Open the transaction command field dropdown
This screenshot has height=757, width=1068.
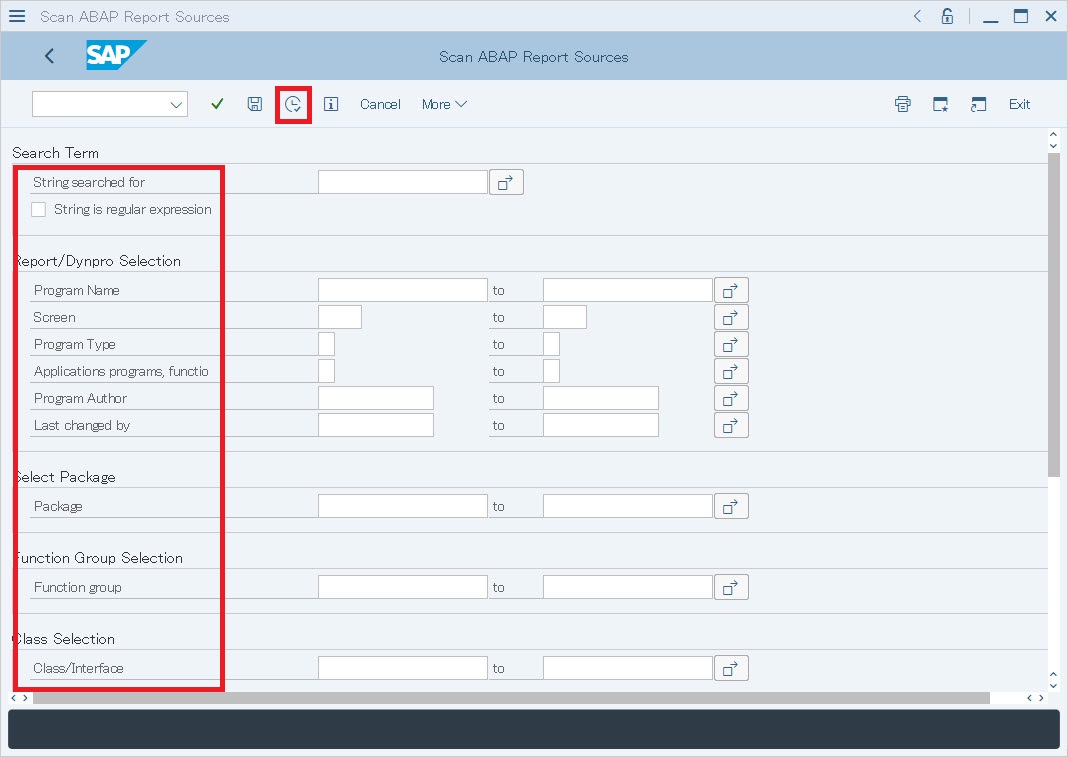176,104
